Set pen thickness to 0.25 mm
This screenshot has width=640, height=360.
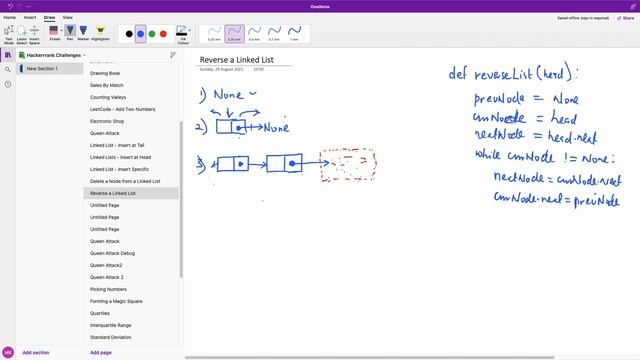[x=214, y=33]
